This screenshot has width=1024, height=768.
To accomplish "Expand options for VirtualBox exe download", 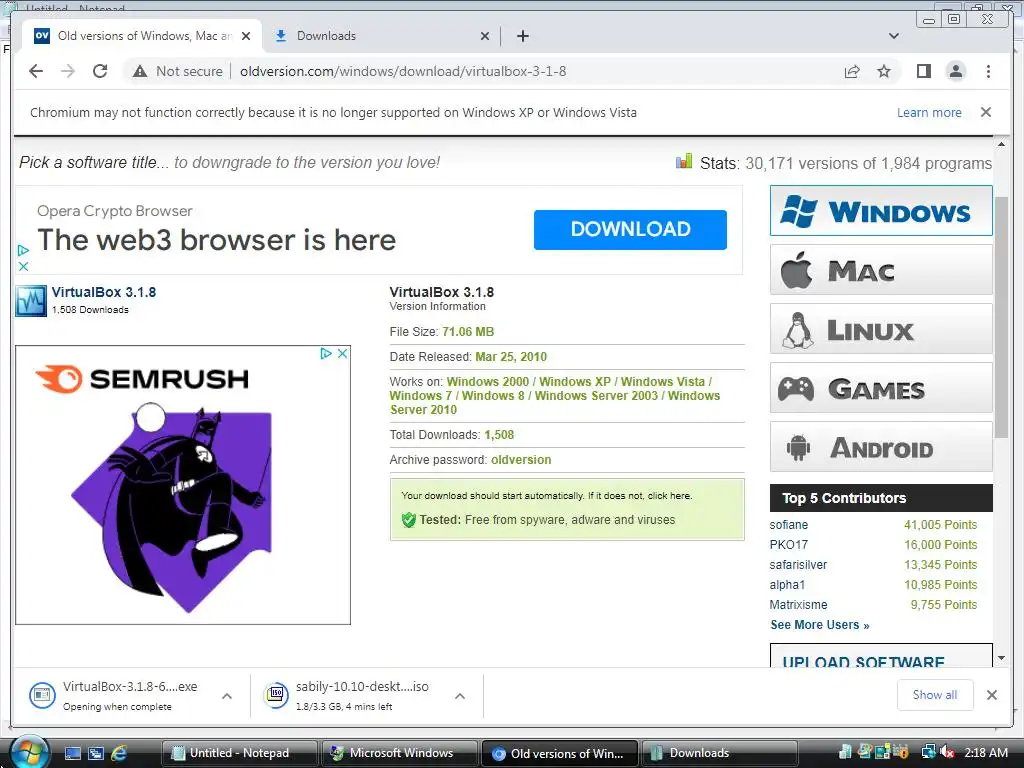I will coord(227,696).
